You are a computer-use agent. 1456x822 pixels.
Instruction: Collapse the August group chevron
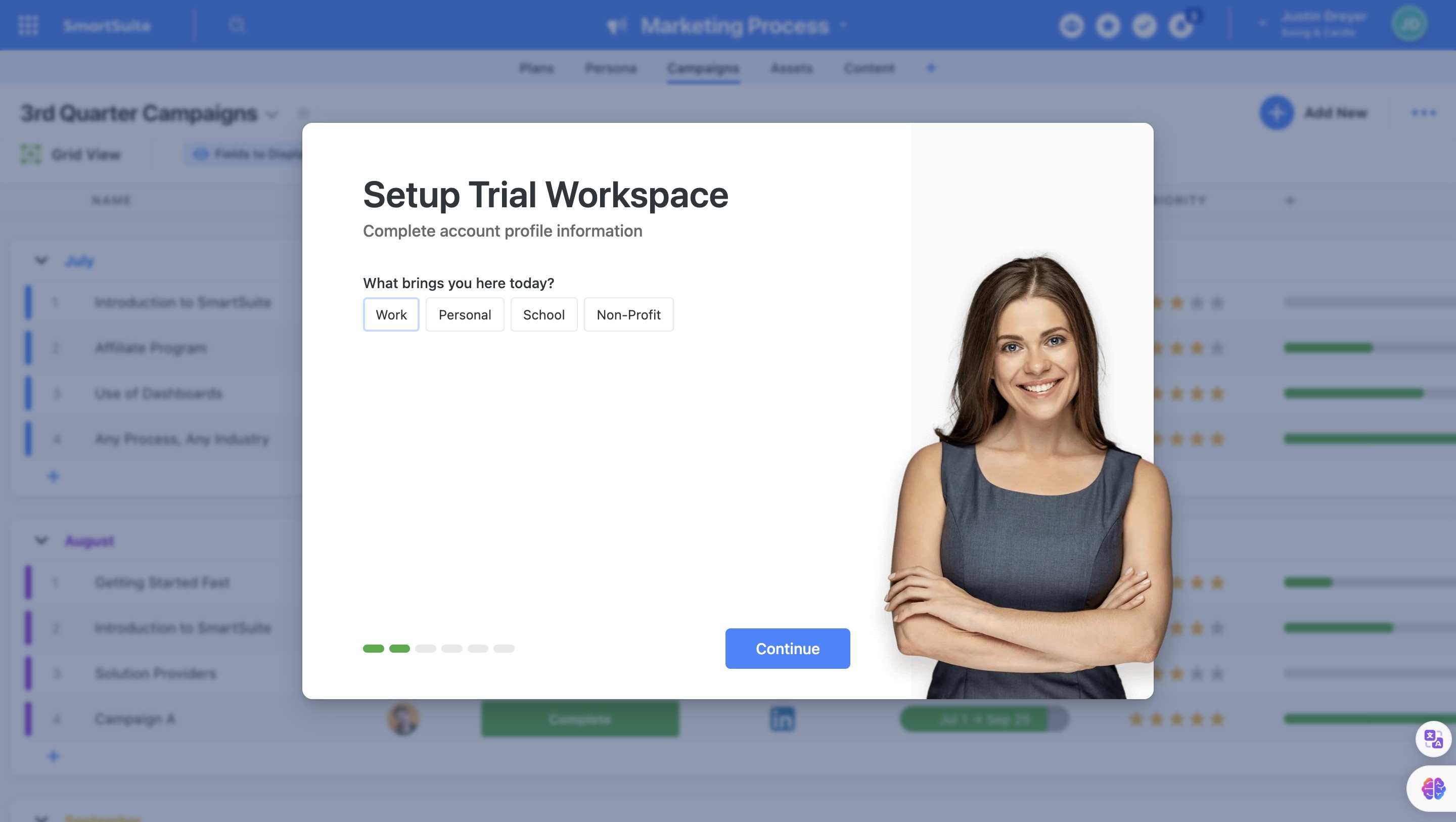pos(41,540)
